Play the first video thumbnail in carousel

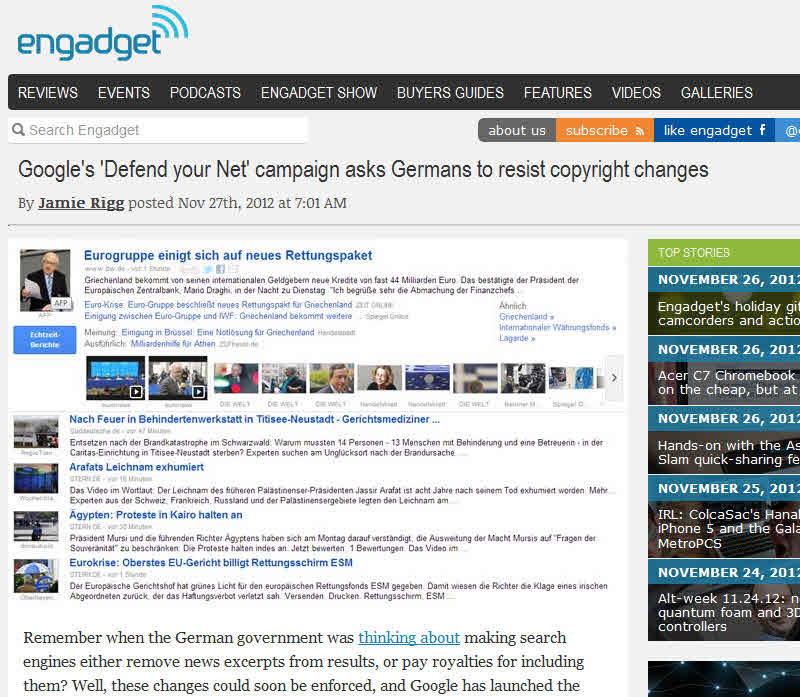pyautogui.click(x=115, y=378)
